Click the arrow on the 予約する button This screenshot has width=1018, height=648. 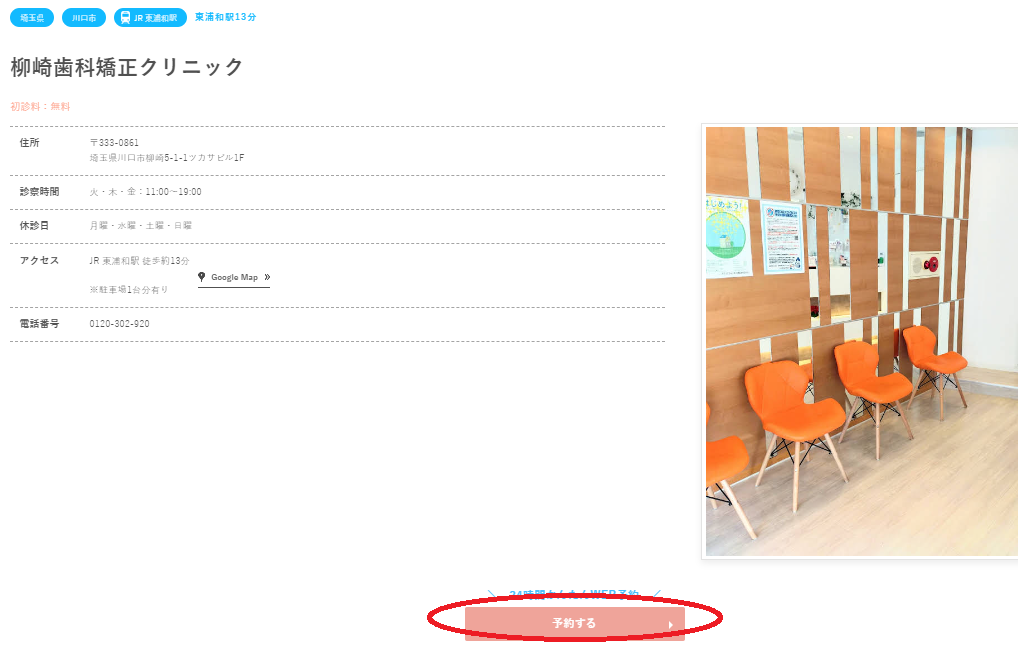pos(671,625)
